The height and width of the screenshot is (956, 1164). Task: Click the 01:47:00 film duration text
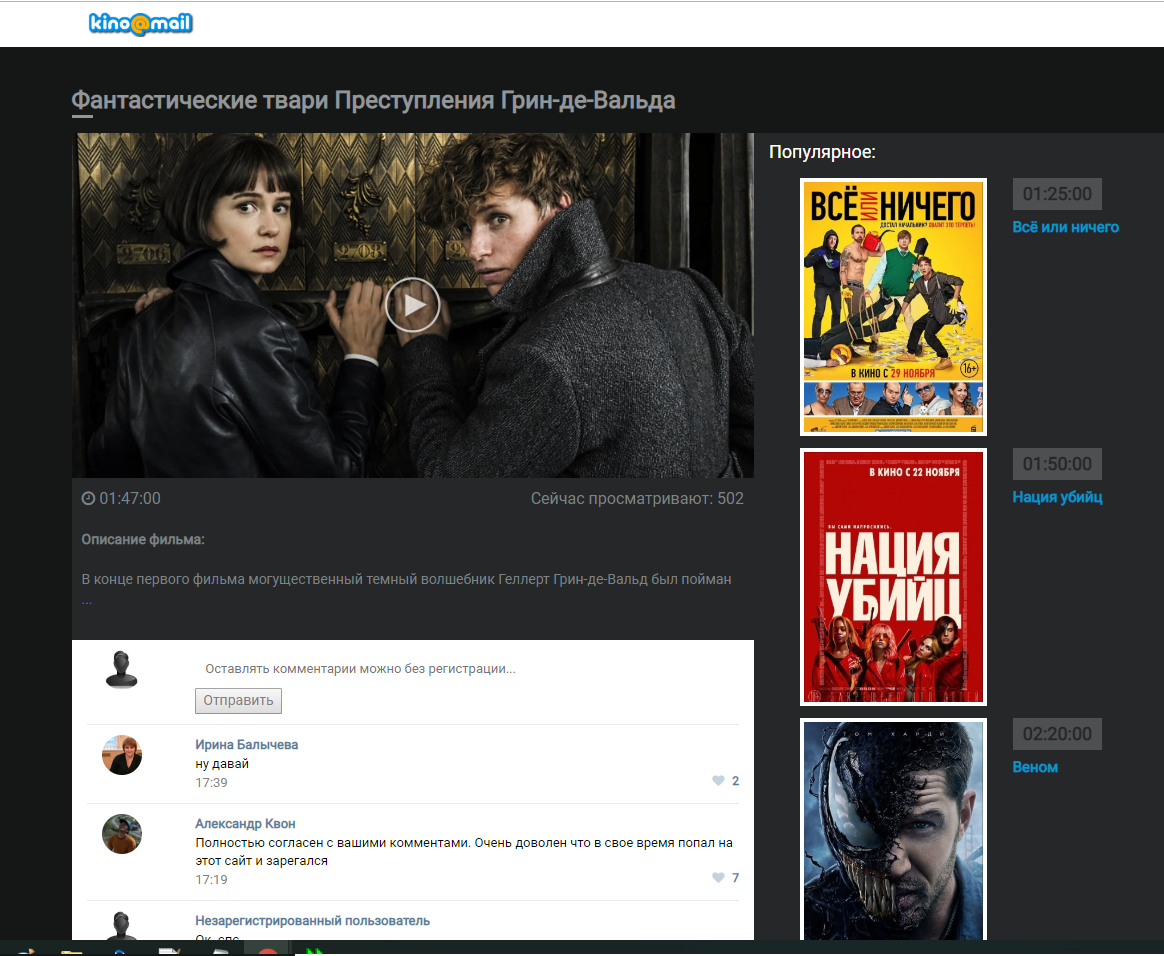130,499
